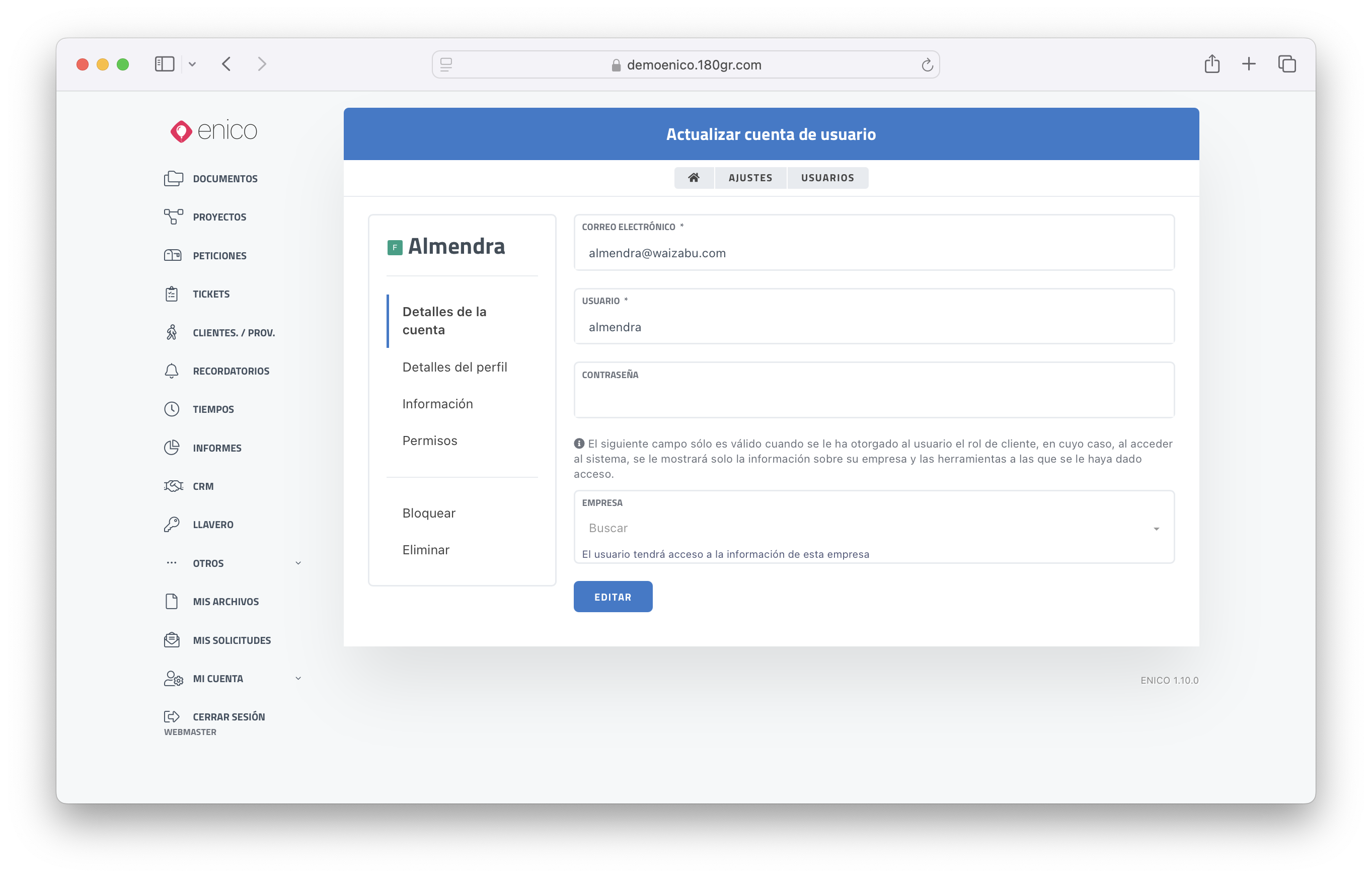Open Llavero using the key icon
This screenshot has width=1372, height=878.
click(172, 525)
